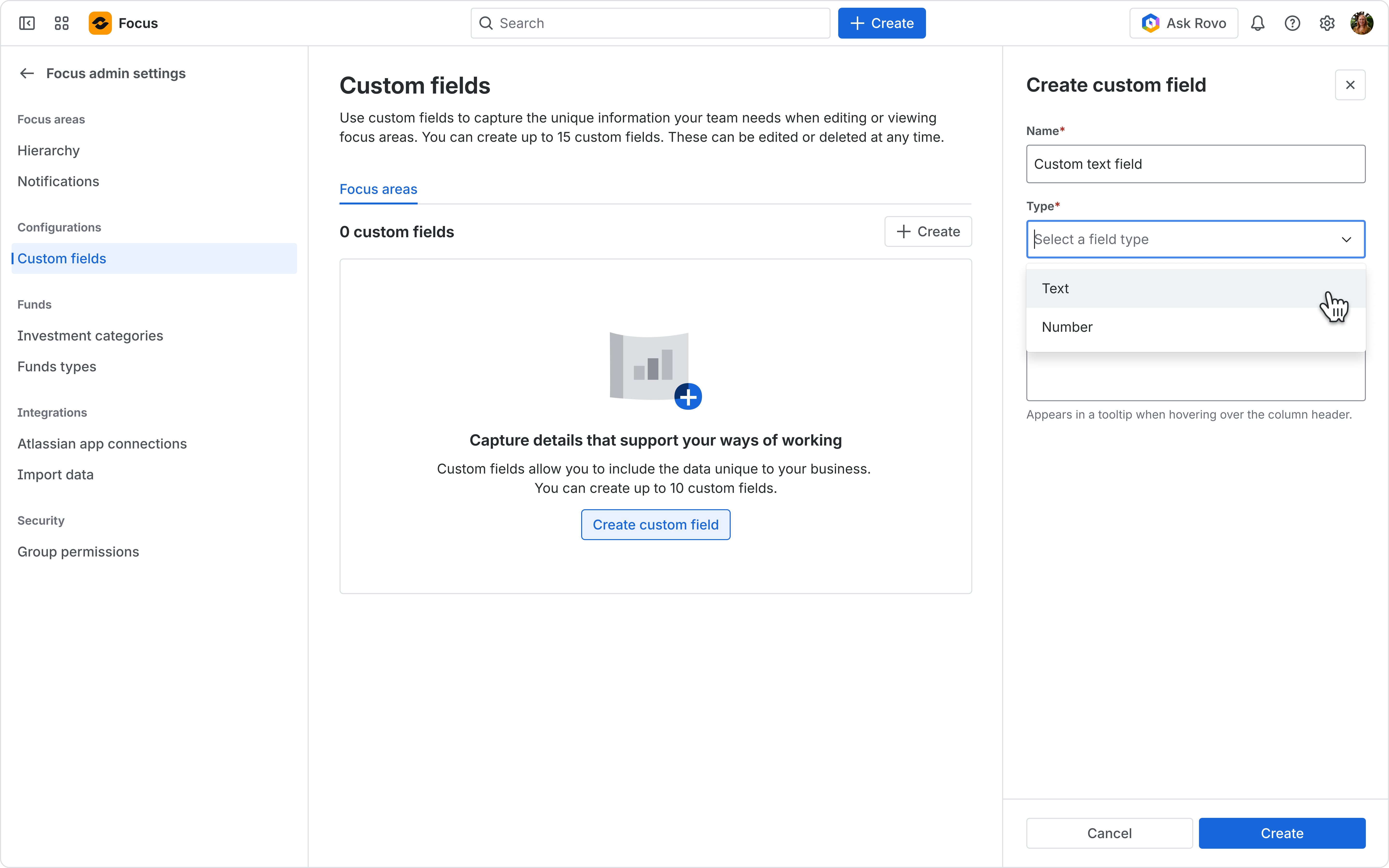Click Create custom field button in empty state
Viewport: 1389px width, 868px height.
[x=655, y=525]
